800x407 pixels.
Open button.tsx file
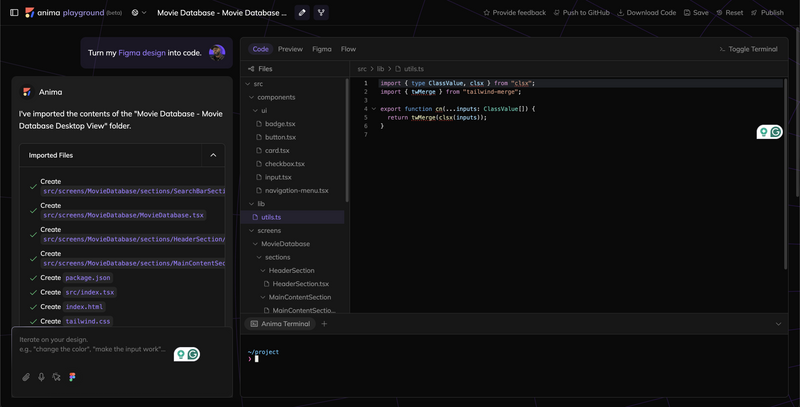tap(280, 137)
